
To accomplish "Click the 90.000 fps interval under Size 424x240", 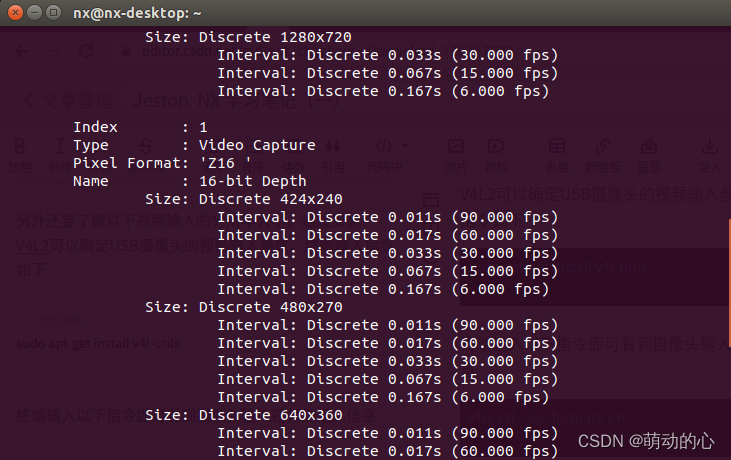I will 388,217.
